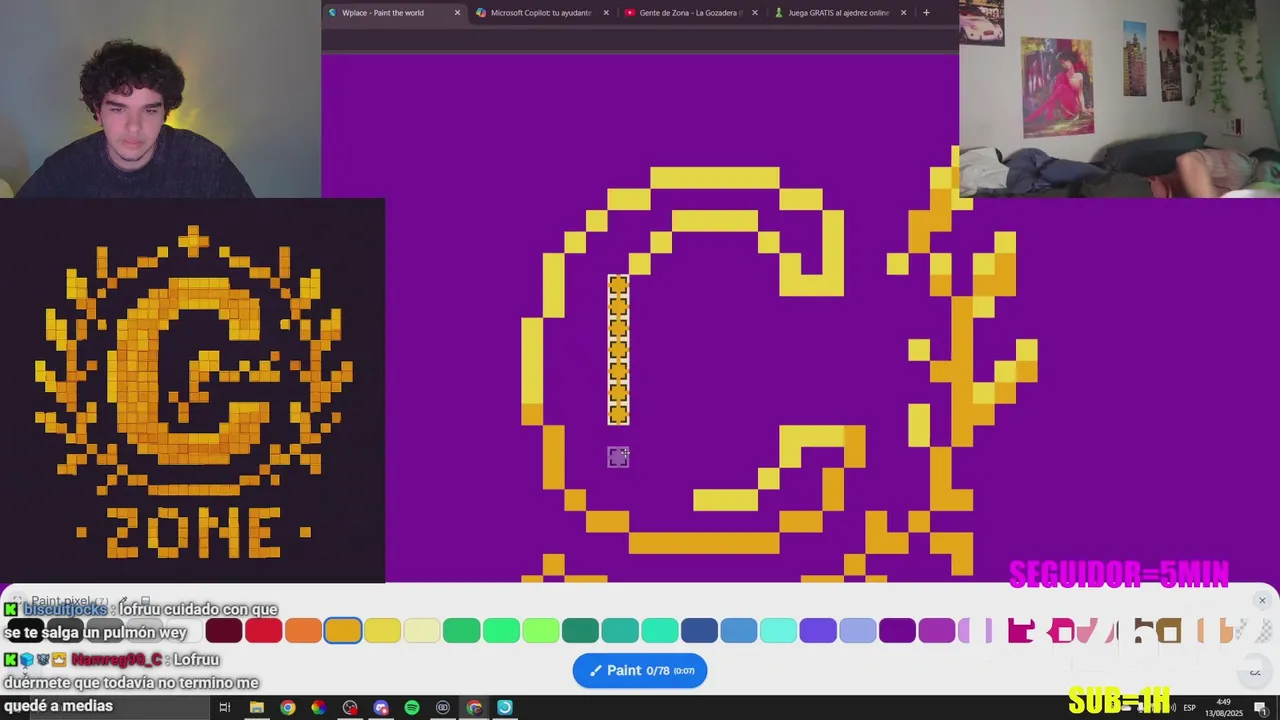Close the Gente de Zona YouTube tab
Viewport: 1280px width, 720px height.
pyautogui.click(x=754, y=13)
